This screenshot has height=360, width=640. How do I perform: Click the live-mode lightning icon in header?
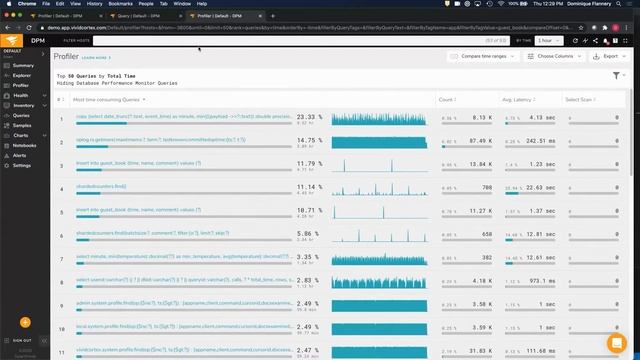pyautogui.click(x=585, y=41)
